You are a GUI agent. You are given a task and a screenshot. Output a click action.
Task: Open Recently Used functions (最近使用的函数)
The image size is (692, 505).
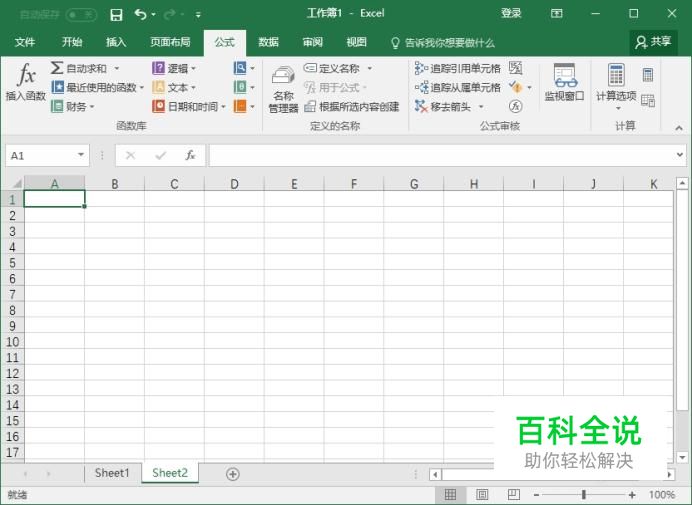click(x=98, y=87)
